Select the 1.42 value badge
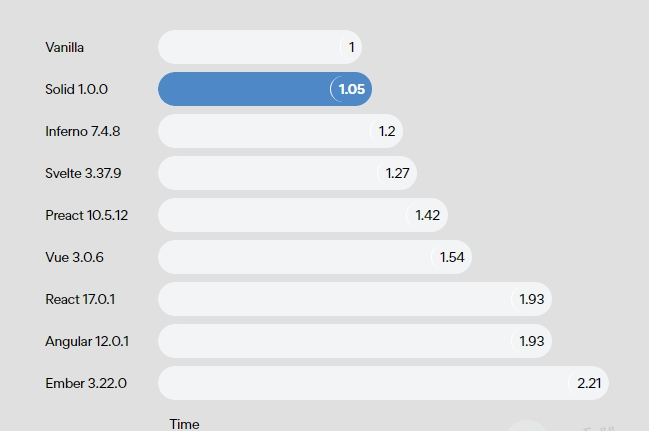Screen dimensions: 649x431 [427, 215]
